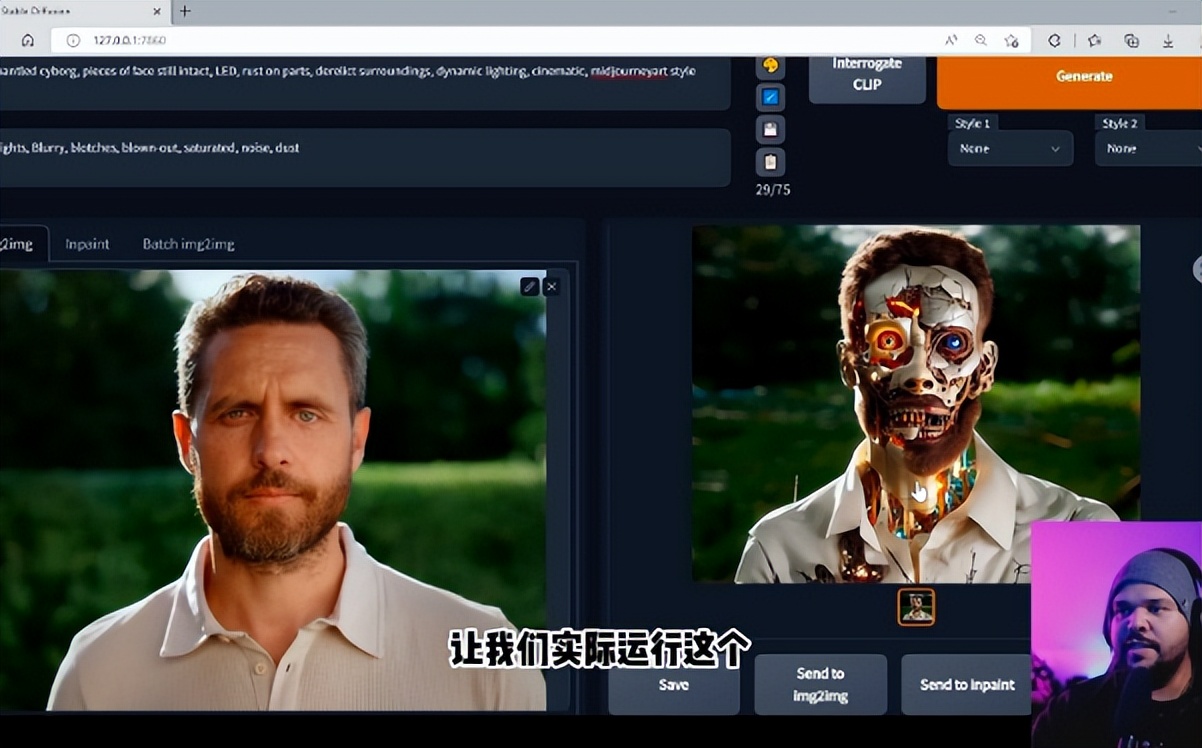Screen dimensions: 1202x748
Task: Send the result to inpaint
Action: point(966,685)
